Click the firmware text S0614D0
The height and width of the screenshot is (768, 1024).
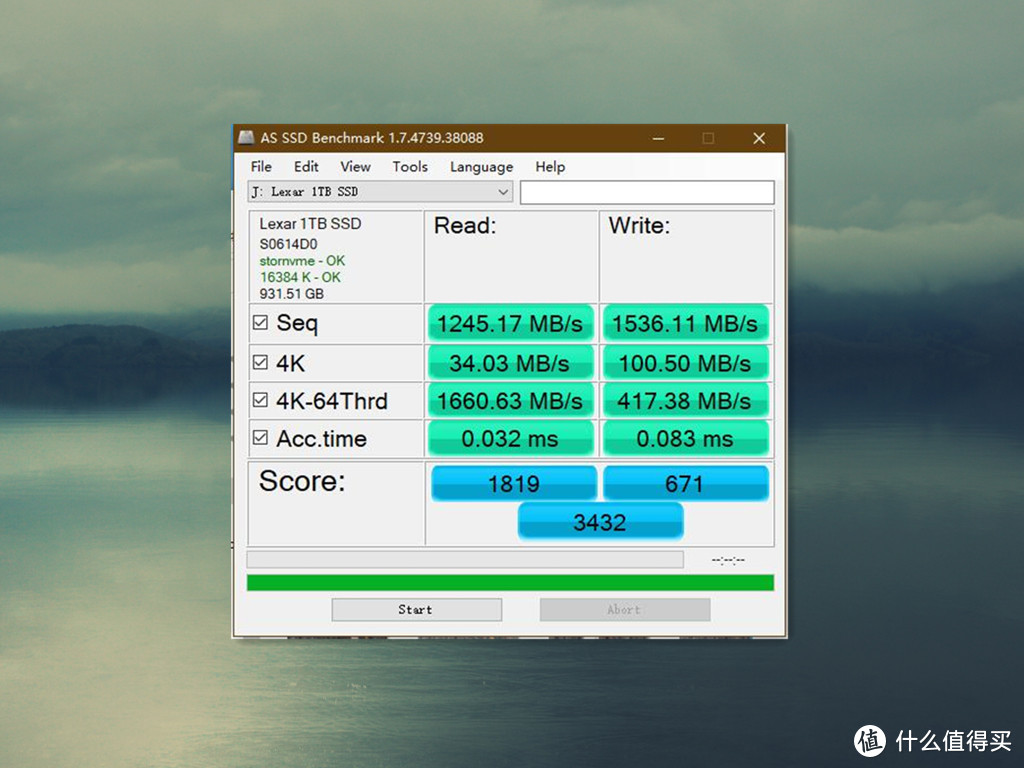(x=289, y=244)
